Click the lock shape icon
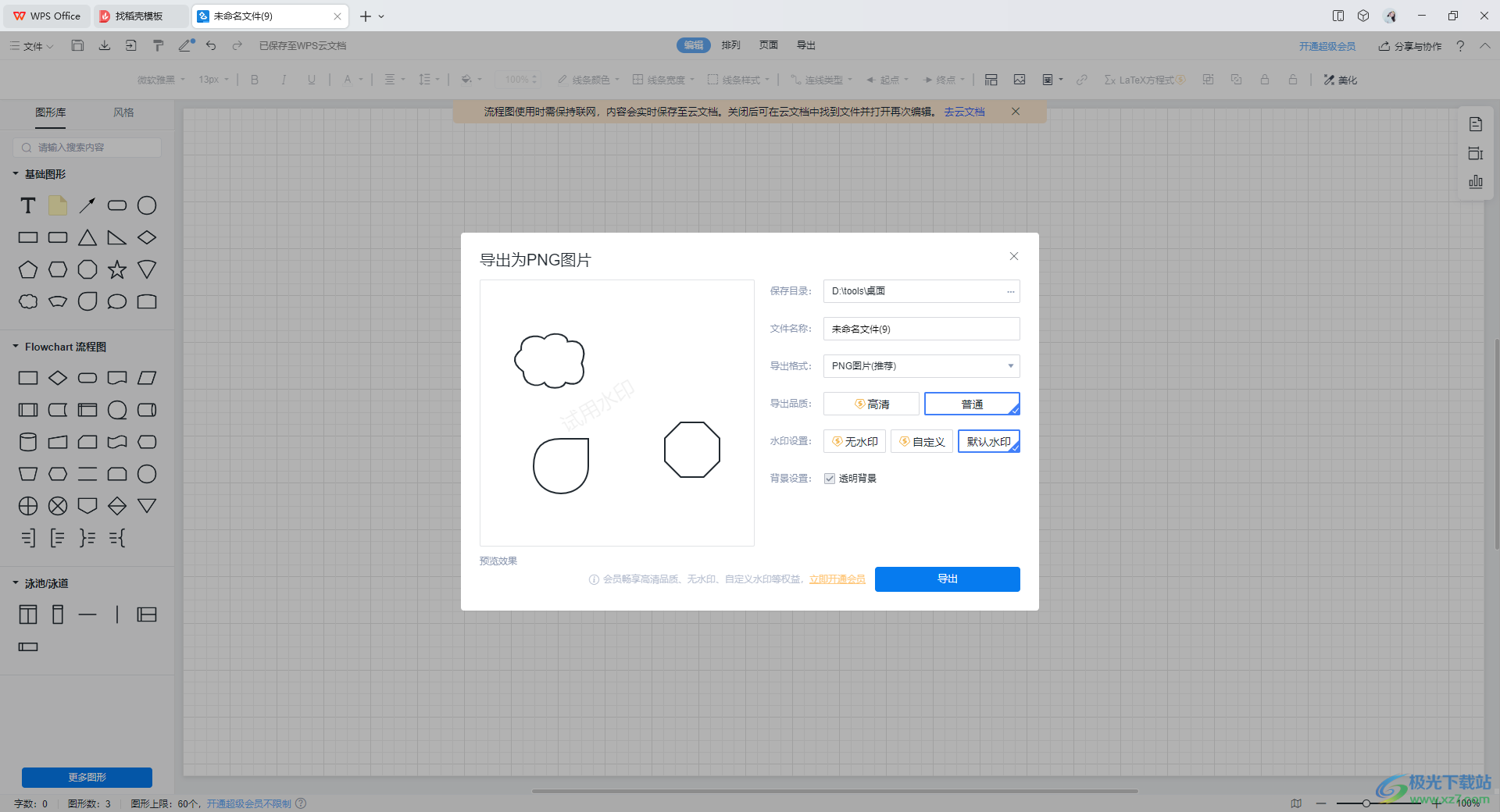Viewport: 1500px width, 812px height. (1265, 80)
